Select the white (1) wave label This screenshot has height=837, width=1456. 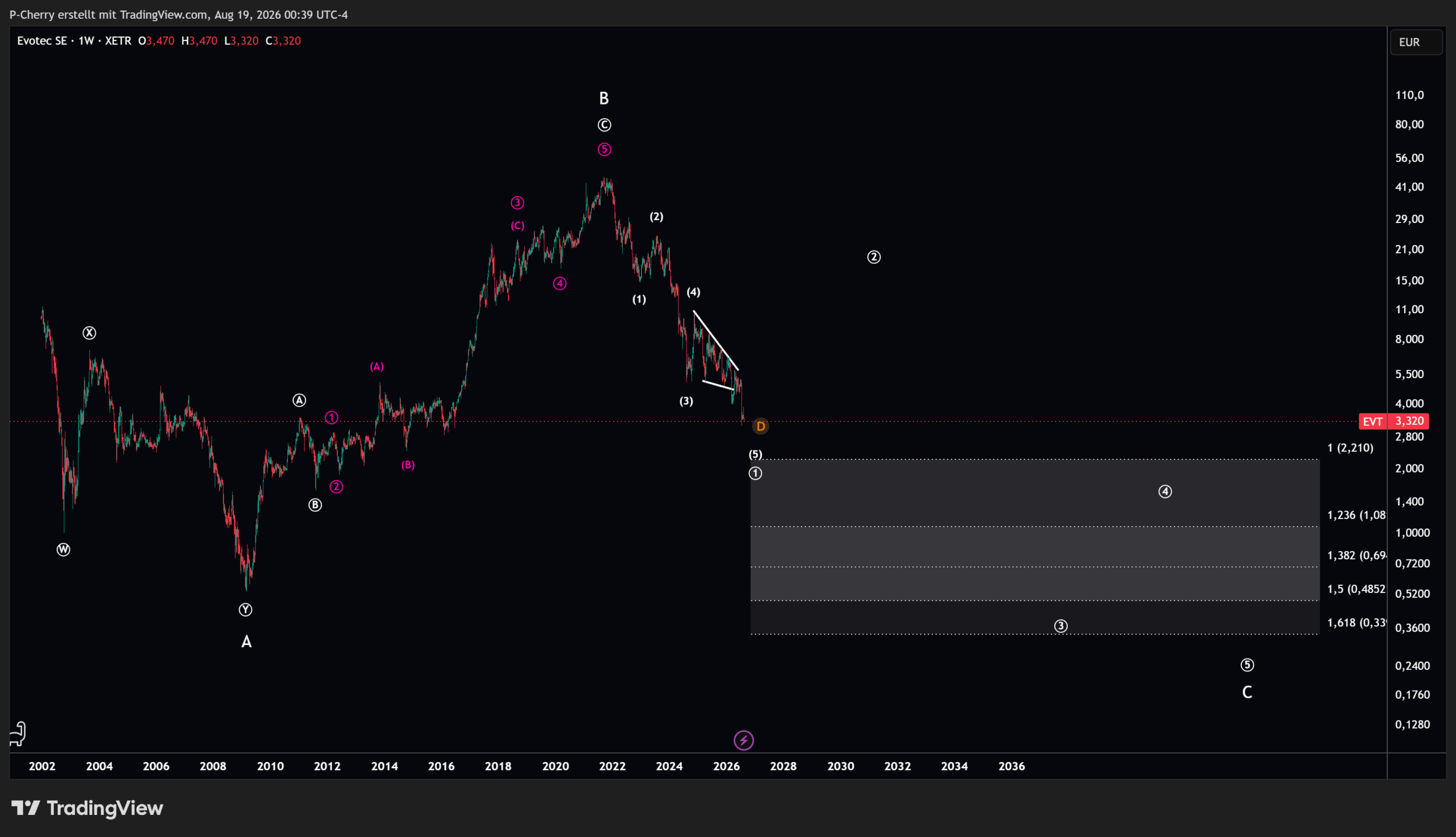click(x=639, y=300)
